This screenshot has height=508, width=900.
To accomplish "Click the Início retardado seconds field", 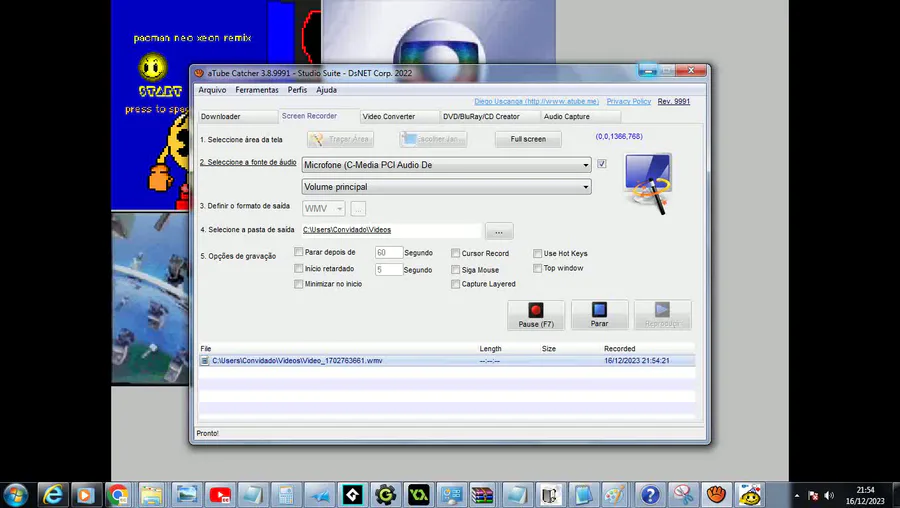I will (x=389, y=269).
